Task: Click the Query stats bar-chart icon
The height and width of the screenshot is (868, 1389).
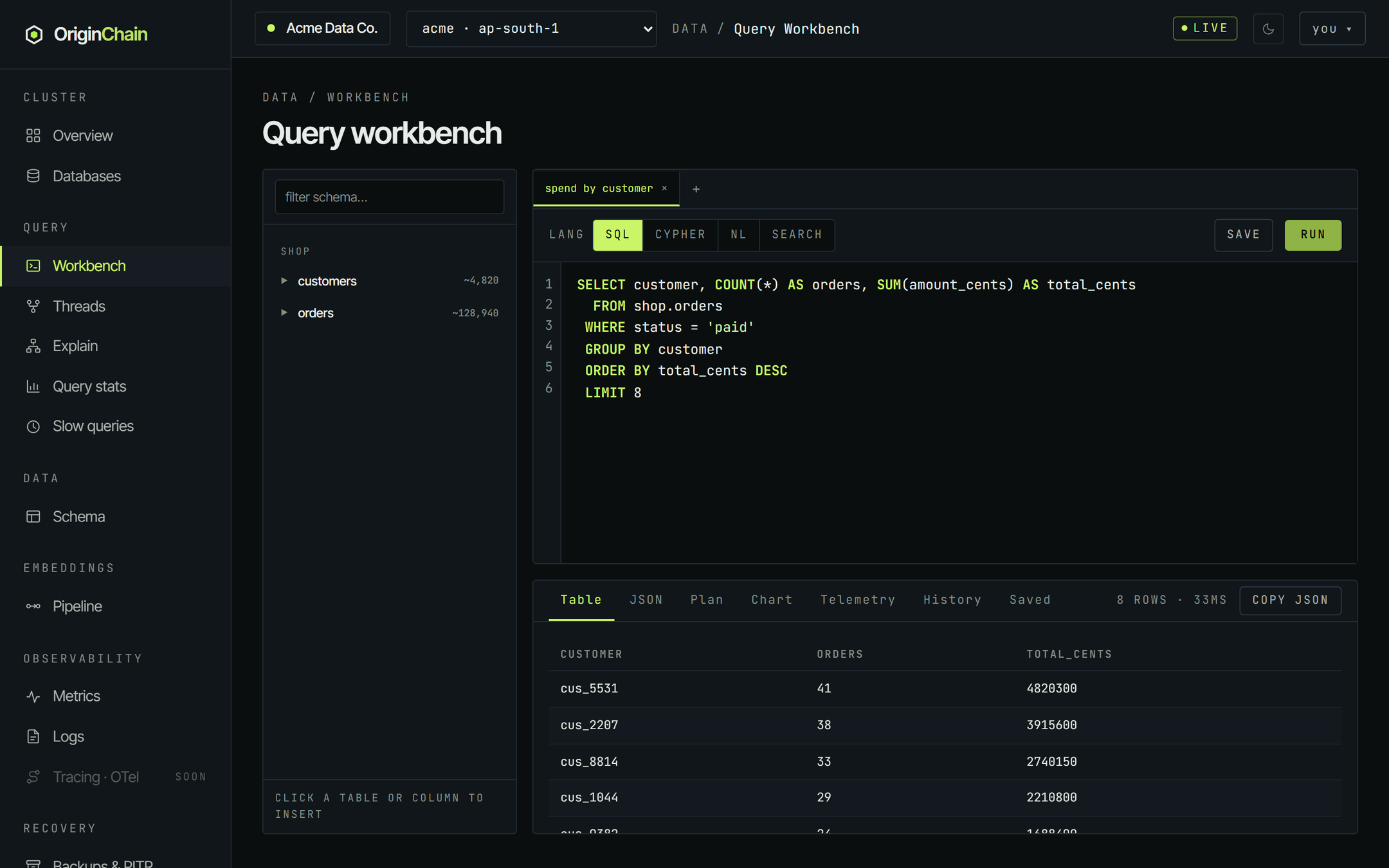Action: tap(33, 386)
